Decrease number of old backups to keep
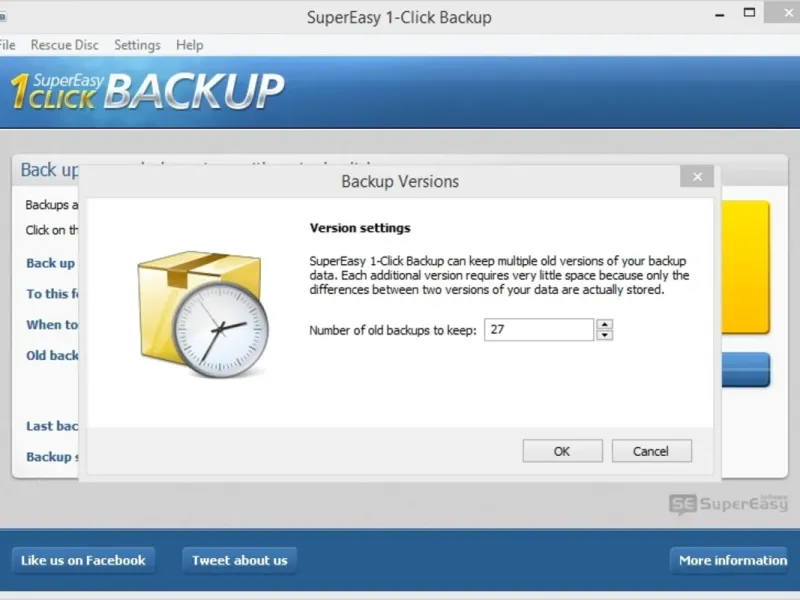Viewport: 800px width, 600px height. [x=604, y=335]
